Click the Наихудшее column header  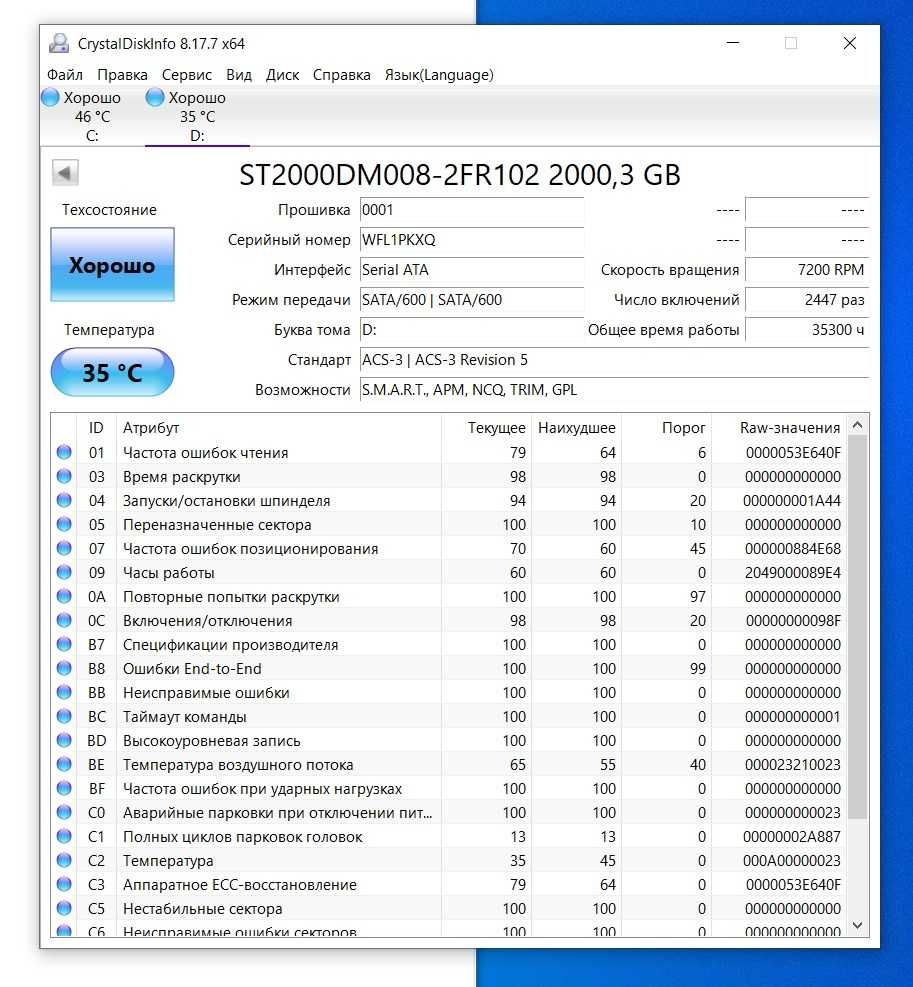tap(577, 427)
